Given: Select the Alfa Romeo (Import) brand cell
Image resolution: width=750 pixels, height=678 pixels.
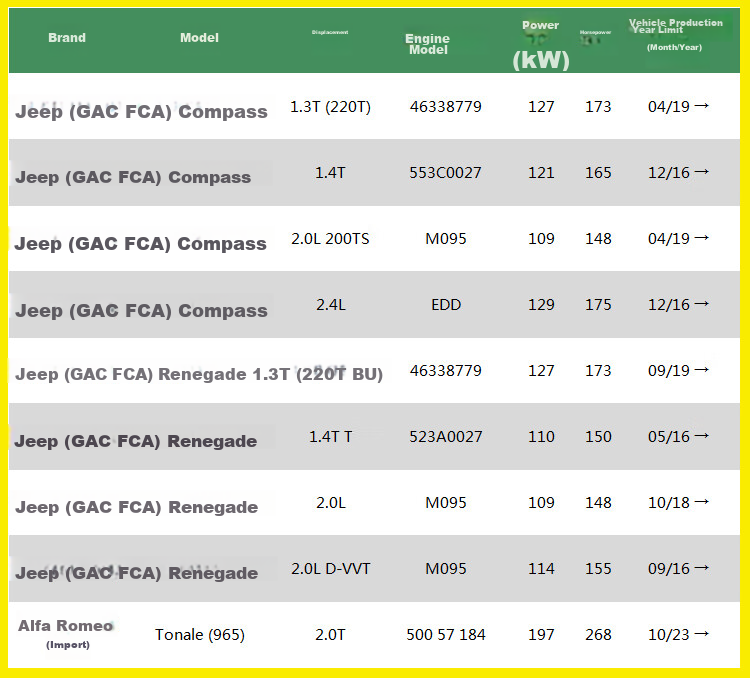Looking at the screenshot, I should click(66, 634).
